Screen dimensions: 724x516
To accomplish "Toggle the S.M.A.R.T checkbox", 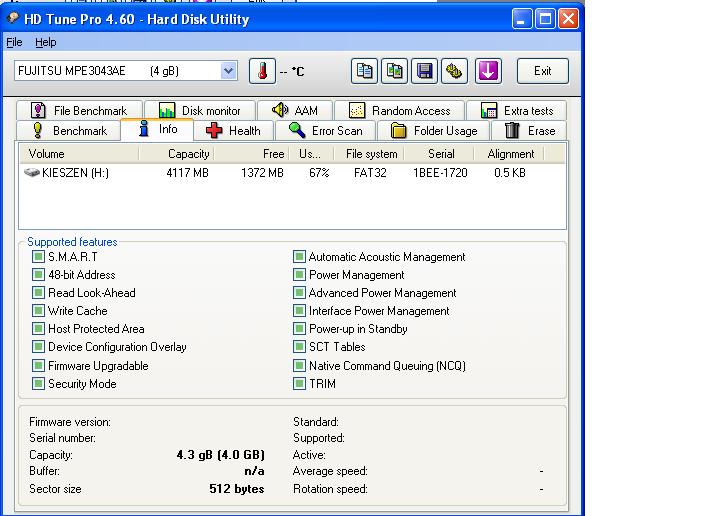I will click(x=38, y=256).
